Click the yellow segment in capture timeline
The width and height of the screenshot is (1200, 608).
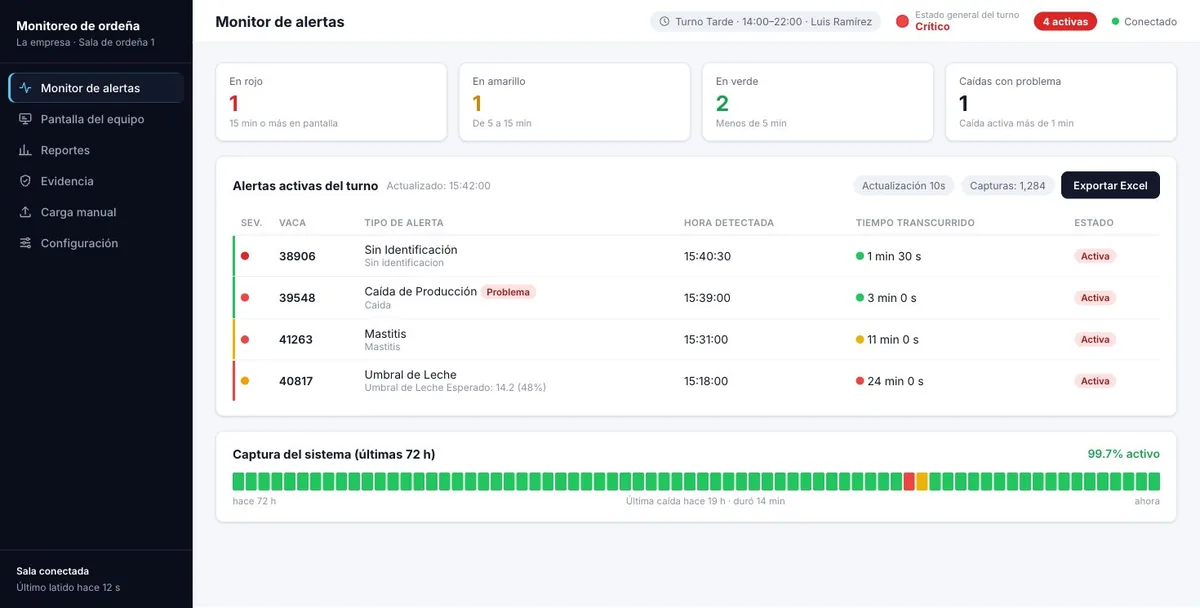(x=922, y=481)
